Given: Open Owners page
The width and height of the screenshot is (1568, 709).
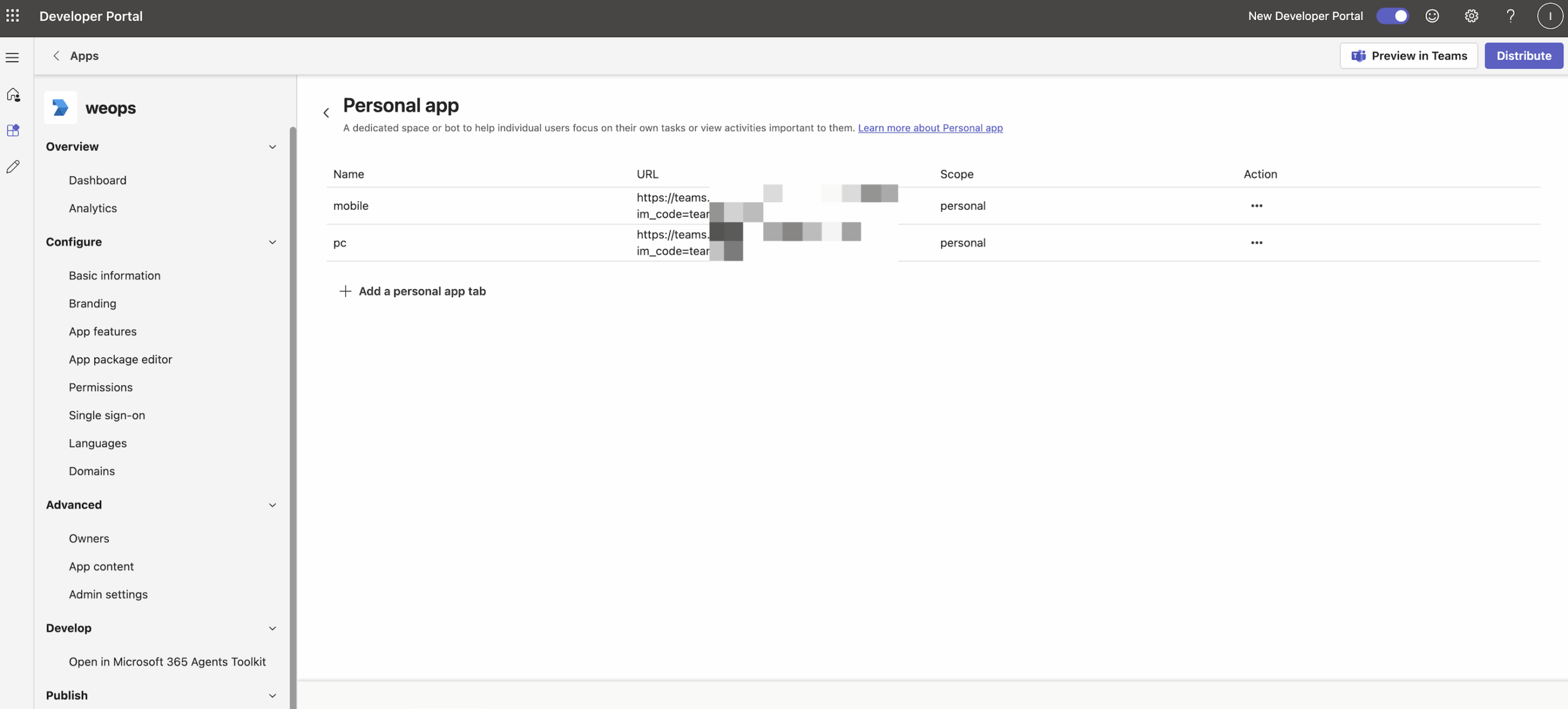Looking at the screenshot, I should tap(89, 539).
